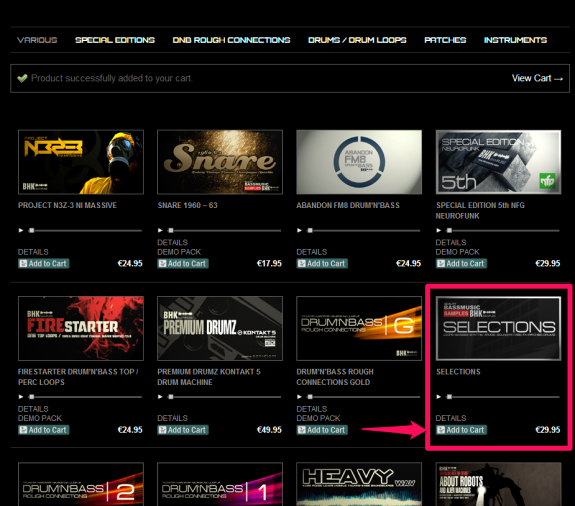Open the Instruments category tab

515,40
